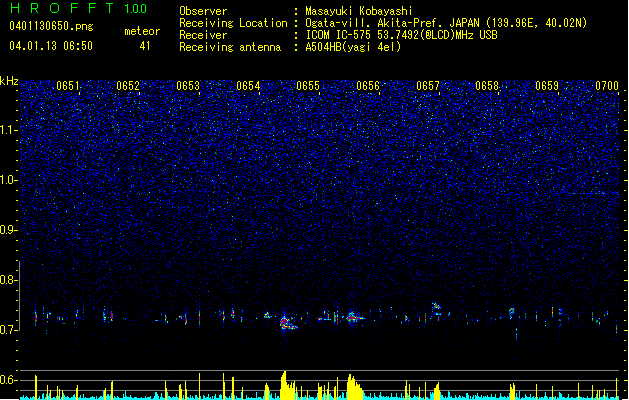The width and height of the screenshot is (629, 400).
Task: Click the 'meteor' count label
Action: point(142,31)
